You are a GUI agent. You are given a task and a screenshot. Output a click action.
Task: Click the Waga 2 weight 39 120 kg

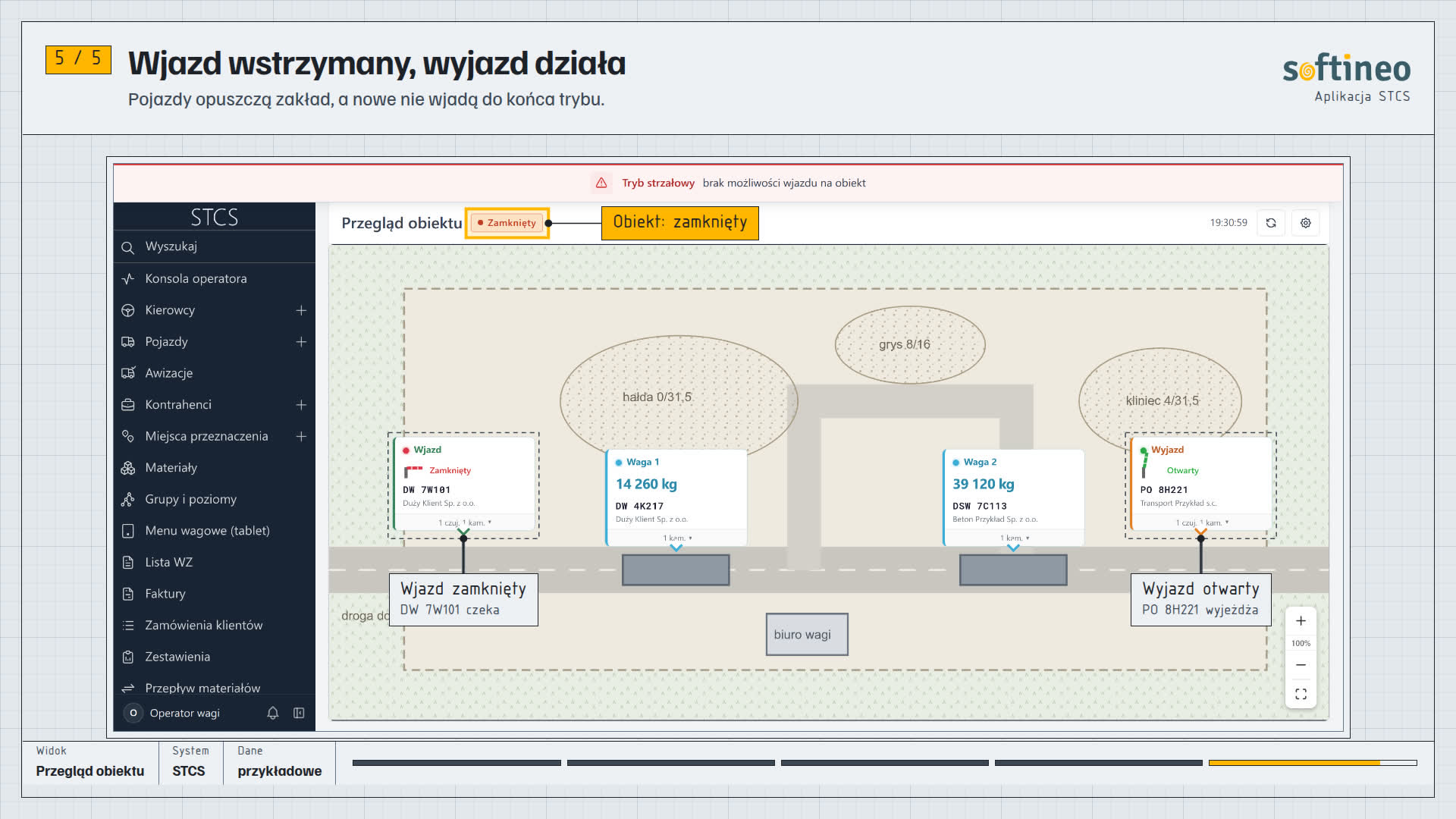983,484
